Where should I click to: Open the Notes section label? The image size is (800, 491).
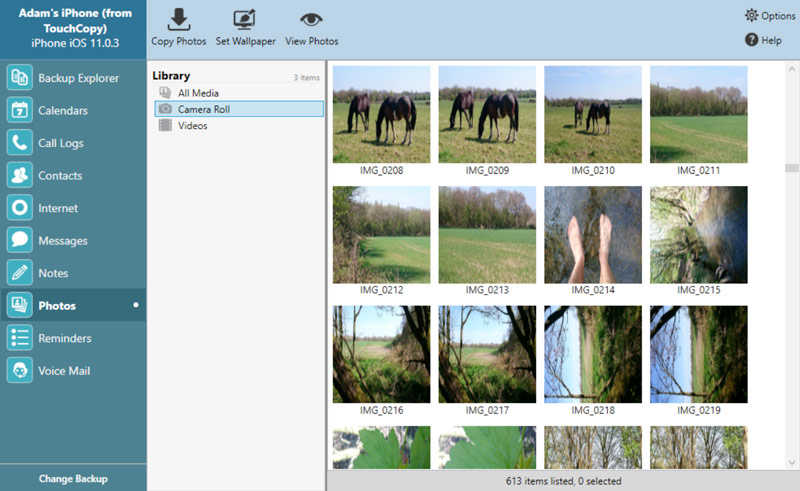pyautogui.click(x=53, y=273)
